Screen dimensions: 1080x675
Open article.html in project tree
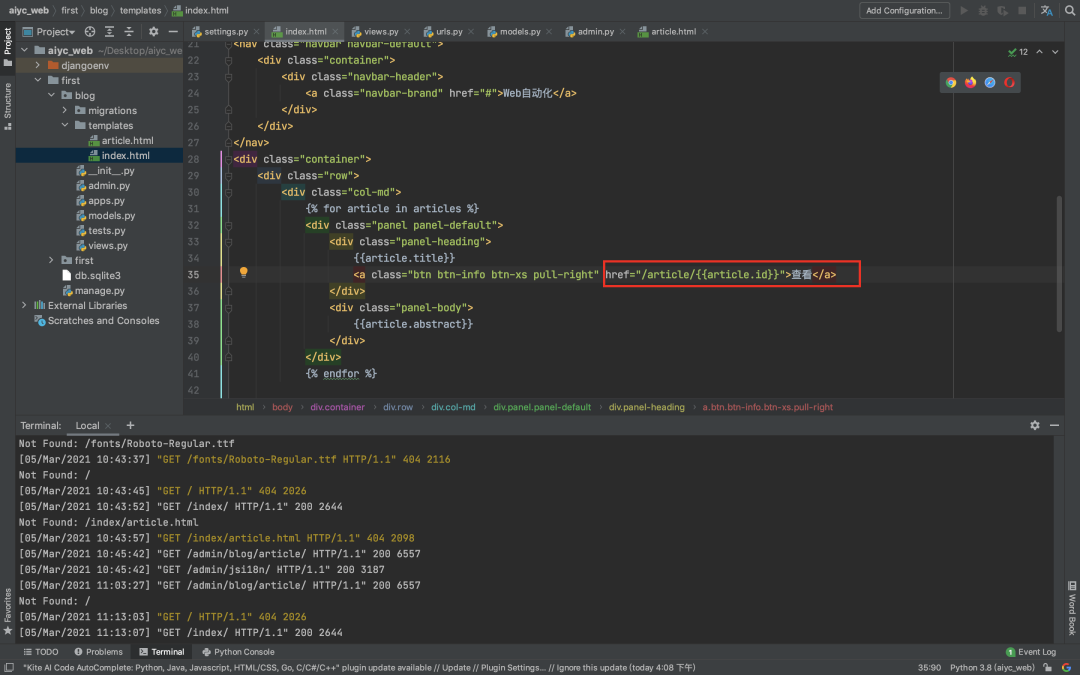click(127, 141)
